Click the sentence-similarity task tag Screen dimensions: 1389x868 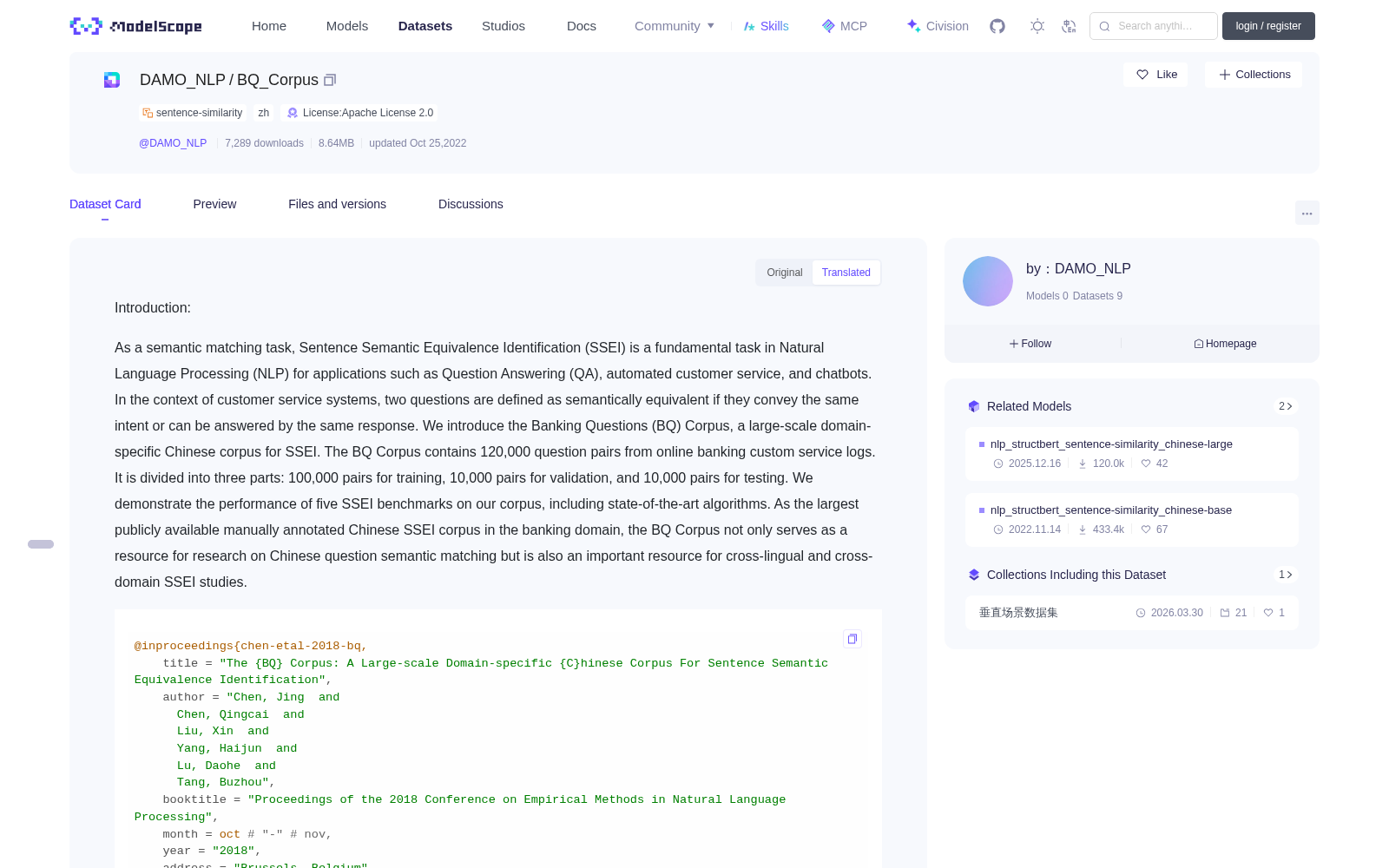click(x=193, y=113)
